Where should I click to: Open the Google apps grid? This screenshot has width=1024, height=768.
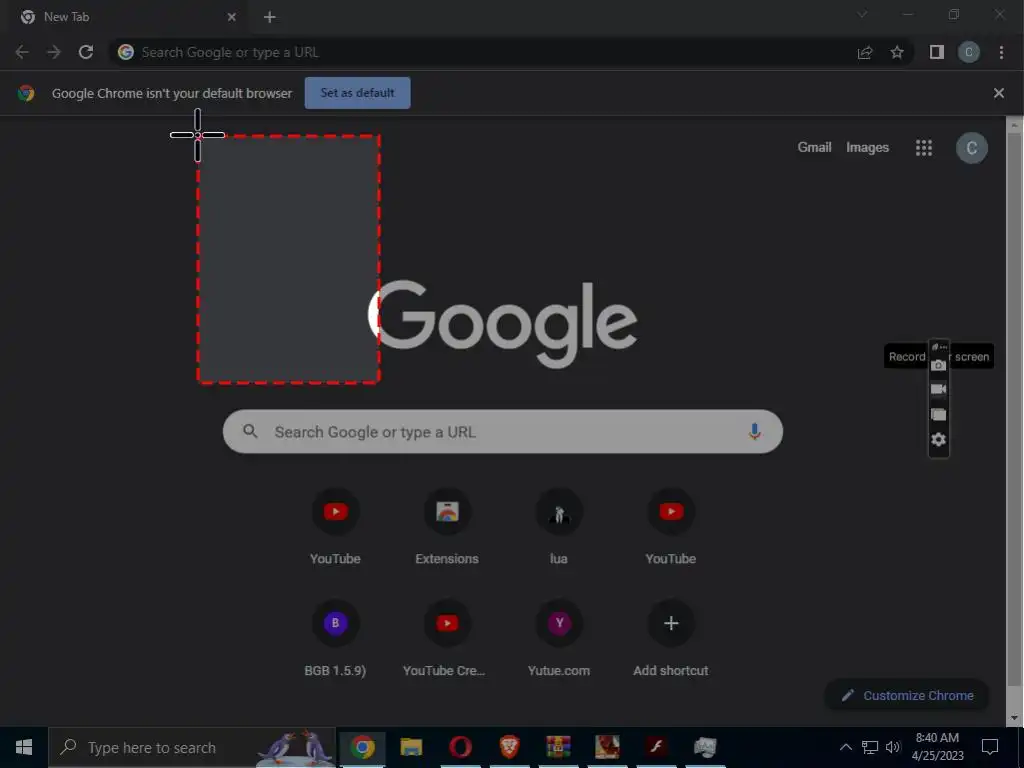(923, 148)
